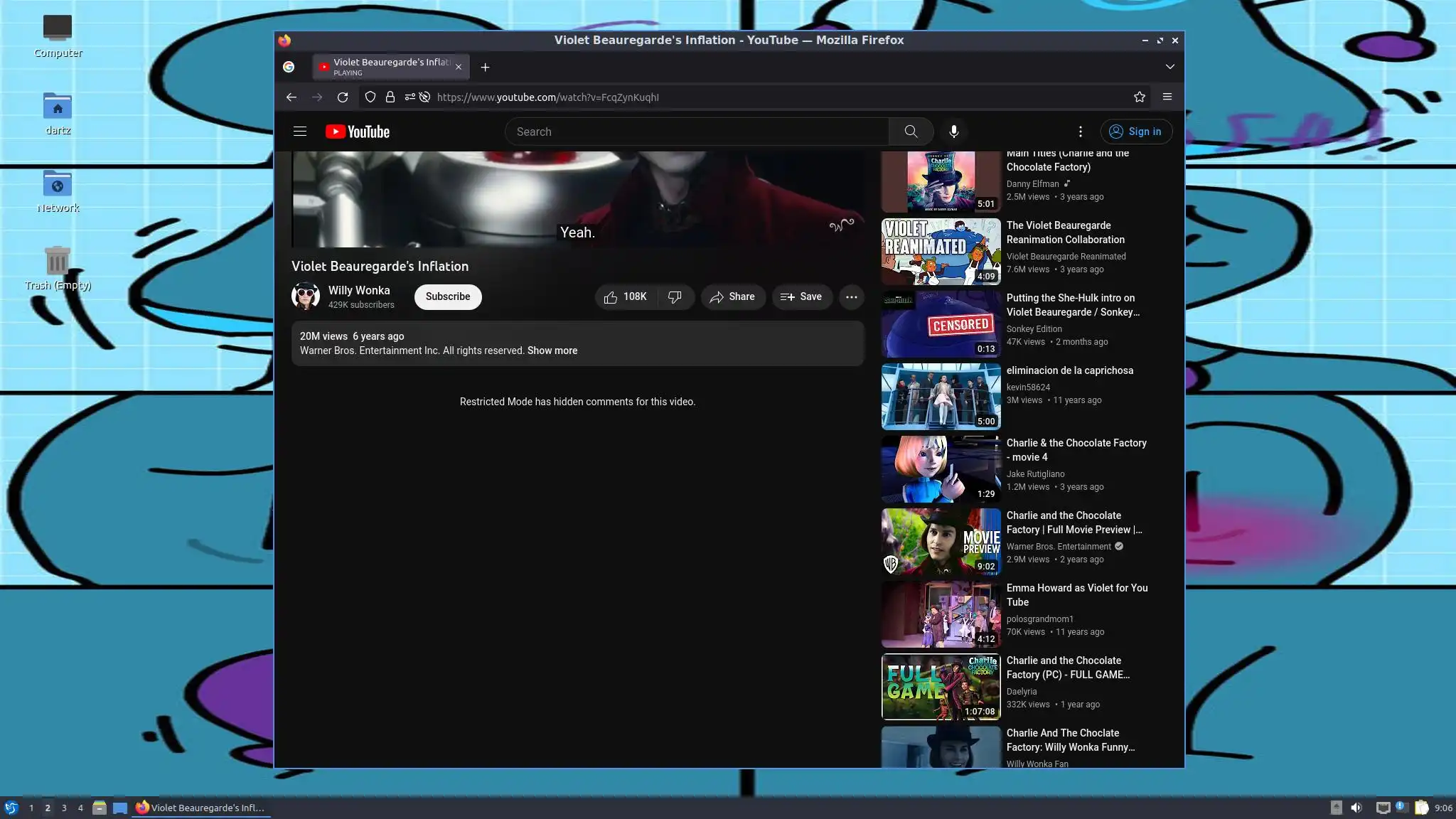Open Violet Beauregarde Reanimated video thumbnail
Viewport: 1456px width, 819px height.
[x=941, y=252]
